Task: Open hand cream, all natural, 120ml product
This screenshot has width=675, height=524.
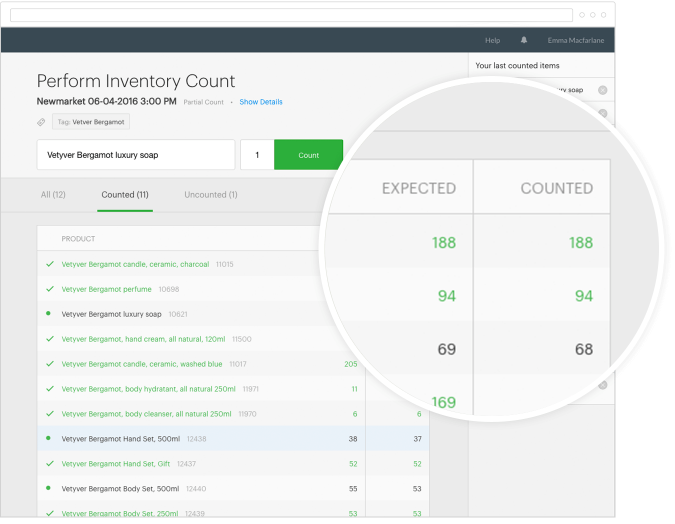Action: point(143,339)
